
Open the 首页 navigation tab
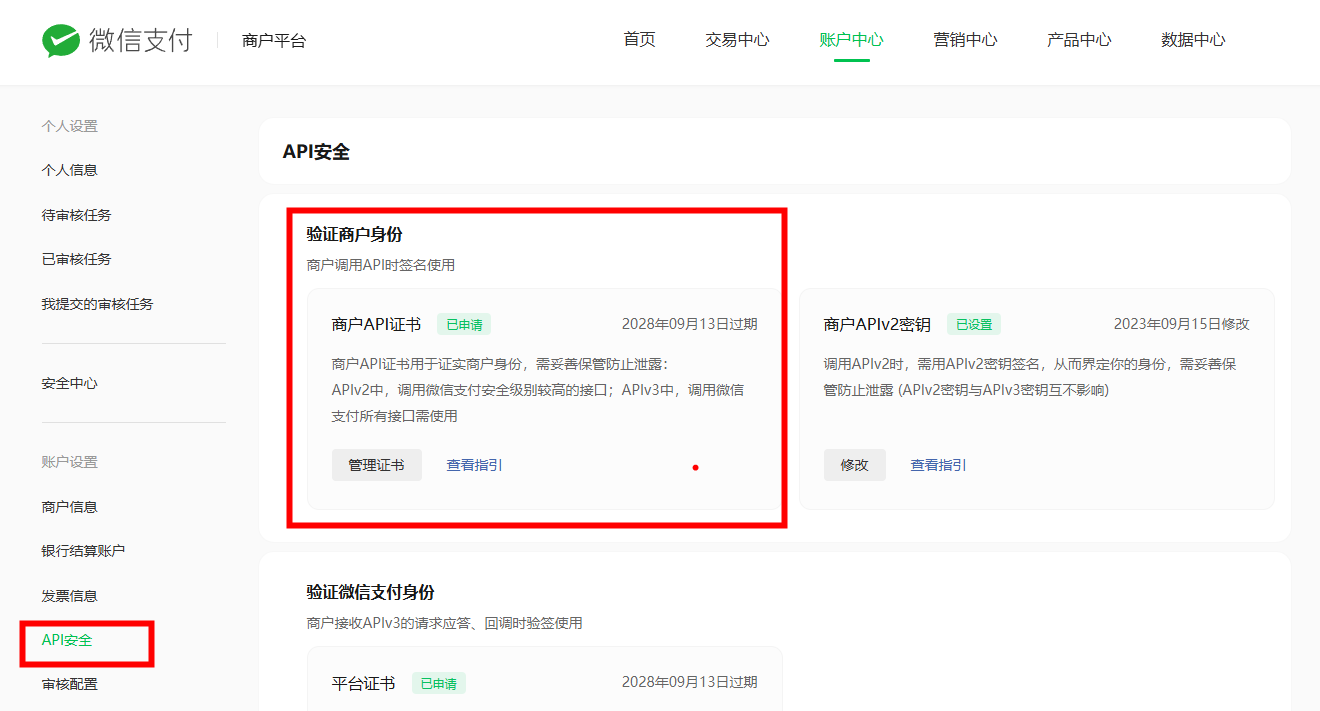(x=639, y=40)
